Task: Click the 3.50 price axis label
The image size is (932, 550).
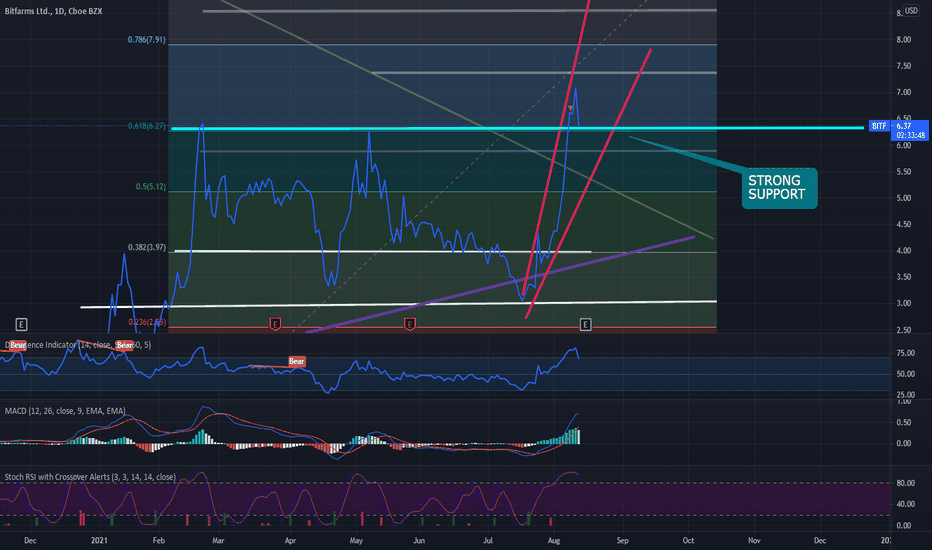Action: 903,277
